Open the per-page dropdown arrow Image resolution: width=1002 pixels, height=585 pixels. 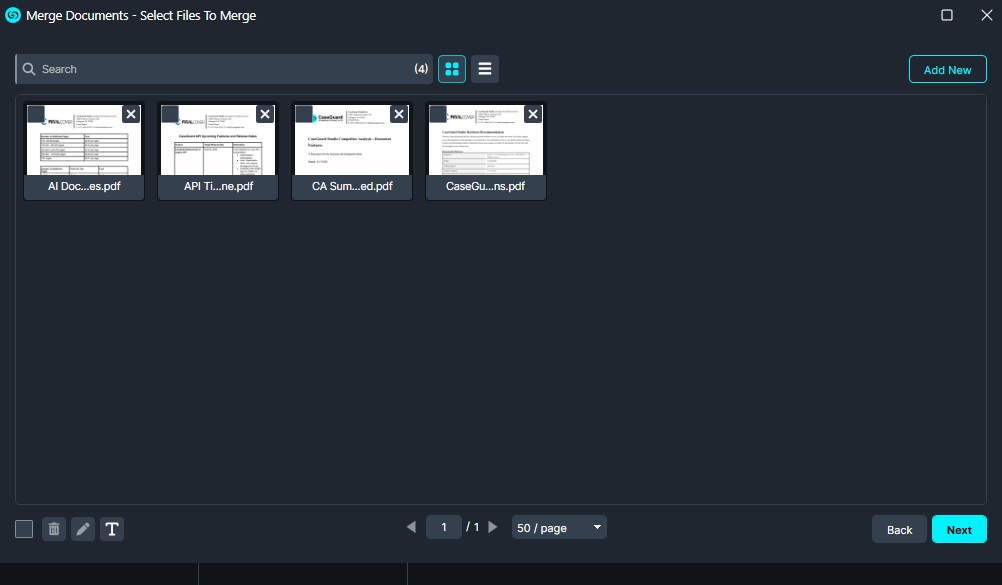click(x=597, y=527)
